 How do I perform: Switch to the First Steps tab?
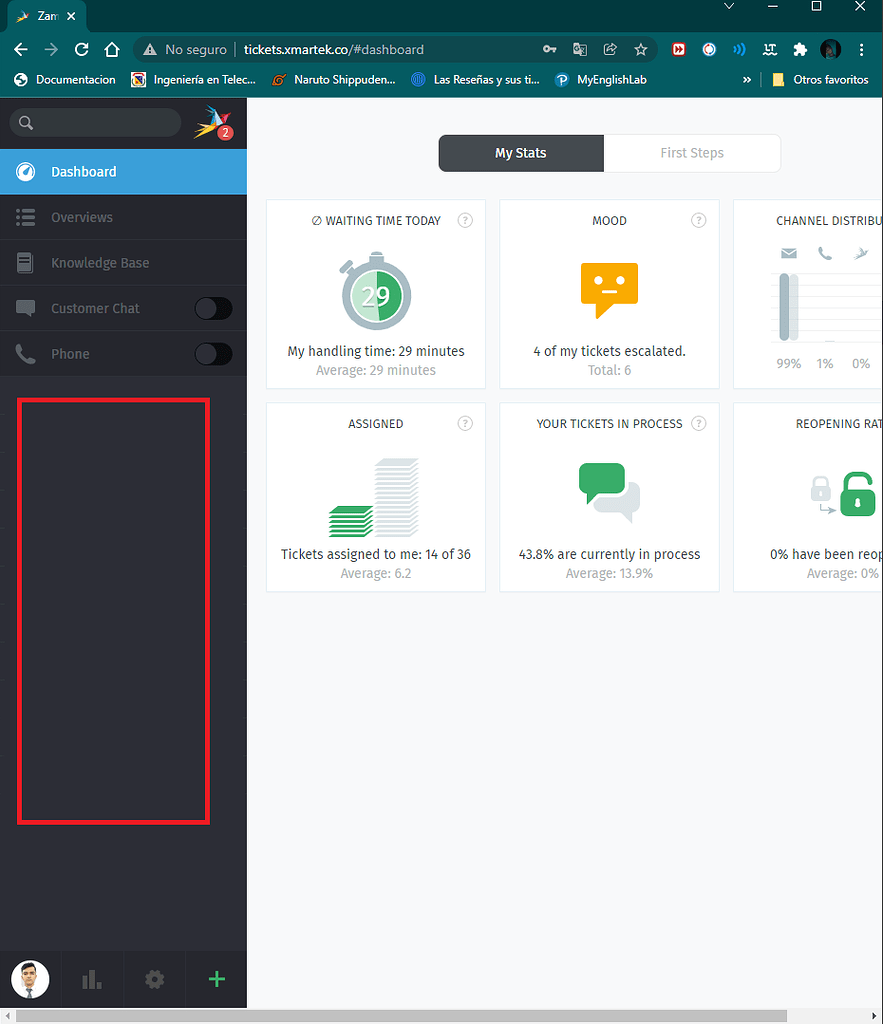tap(692, 153)
